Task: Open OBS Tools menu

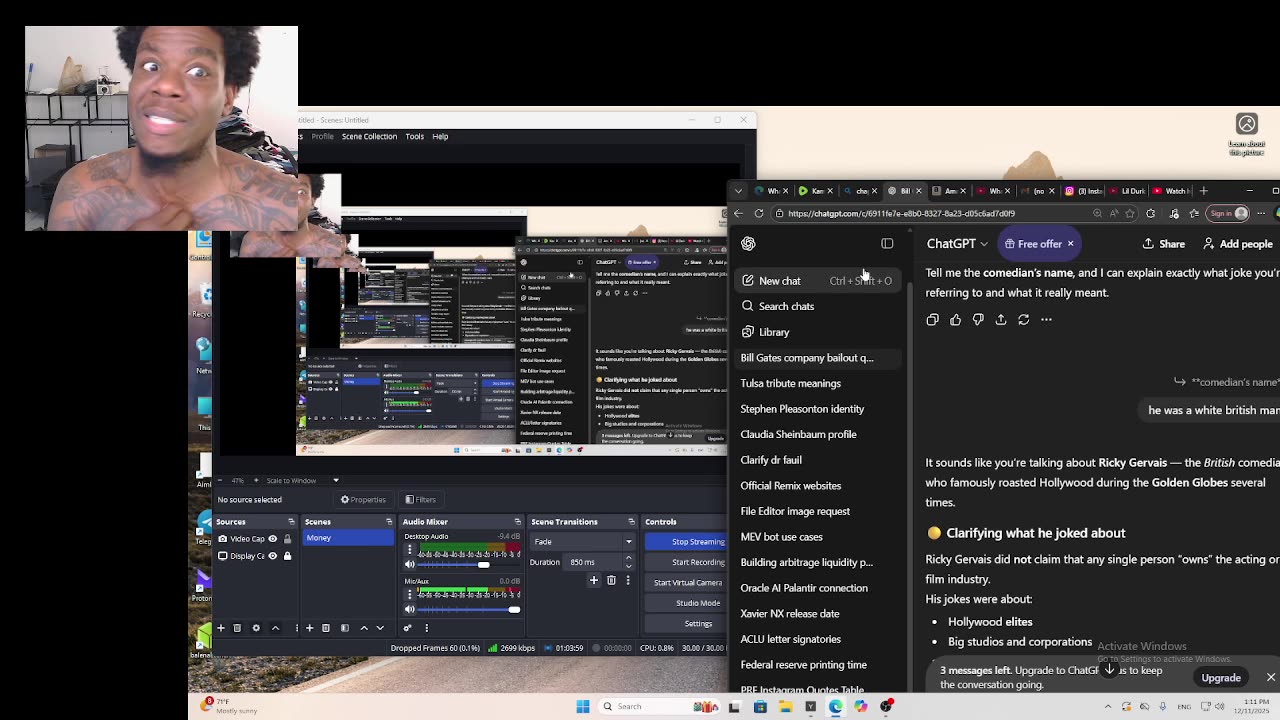Action: coord(414,136)
